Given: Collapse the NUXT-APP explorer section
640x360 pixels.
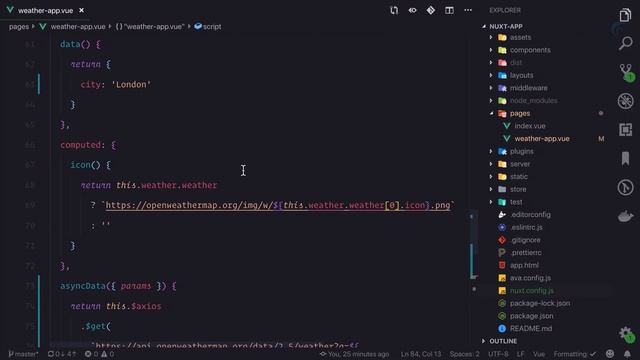Looking at the screenshot, I should click(506, 27).
